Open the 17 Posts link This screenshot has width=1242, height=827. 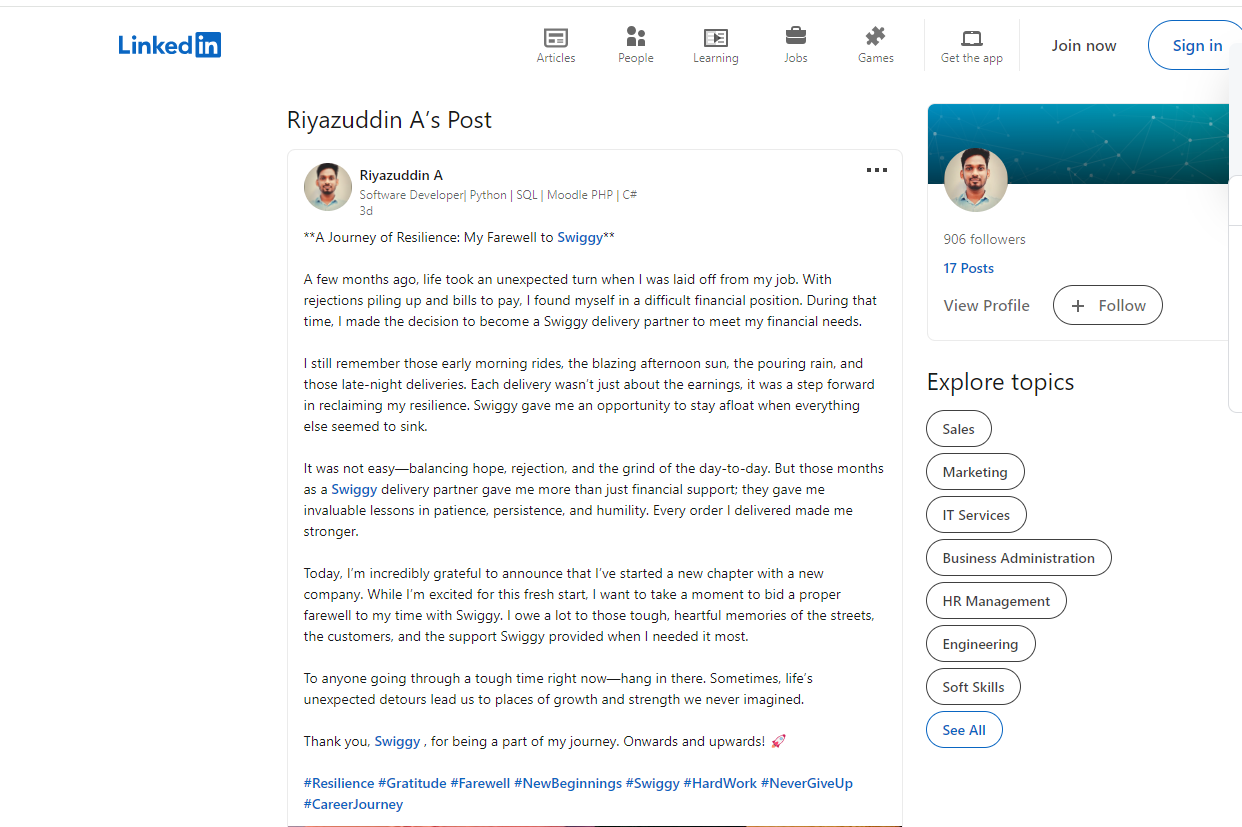pyautogui.click(x=968, y=268)
